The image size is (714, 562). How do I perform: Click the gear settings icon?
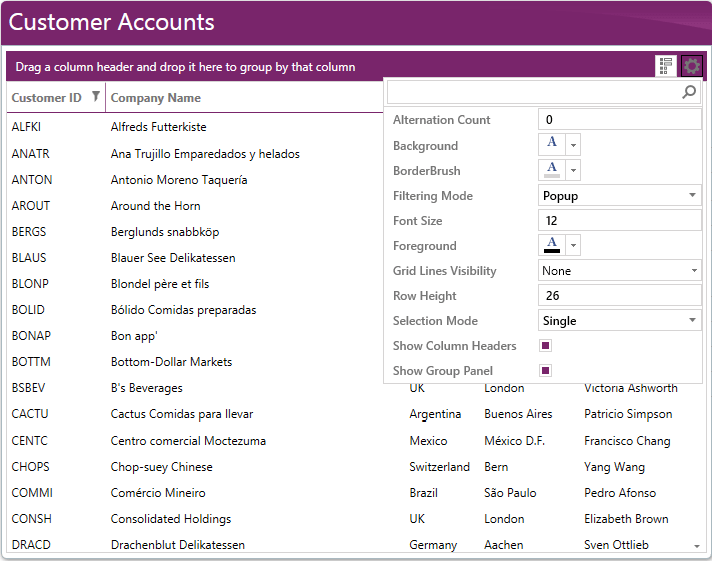pos(692,67)
